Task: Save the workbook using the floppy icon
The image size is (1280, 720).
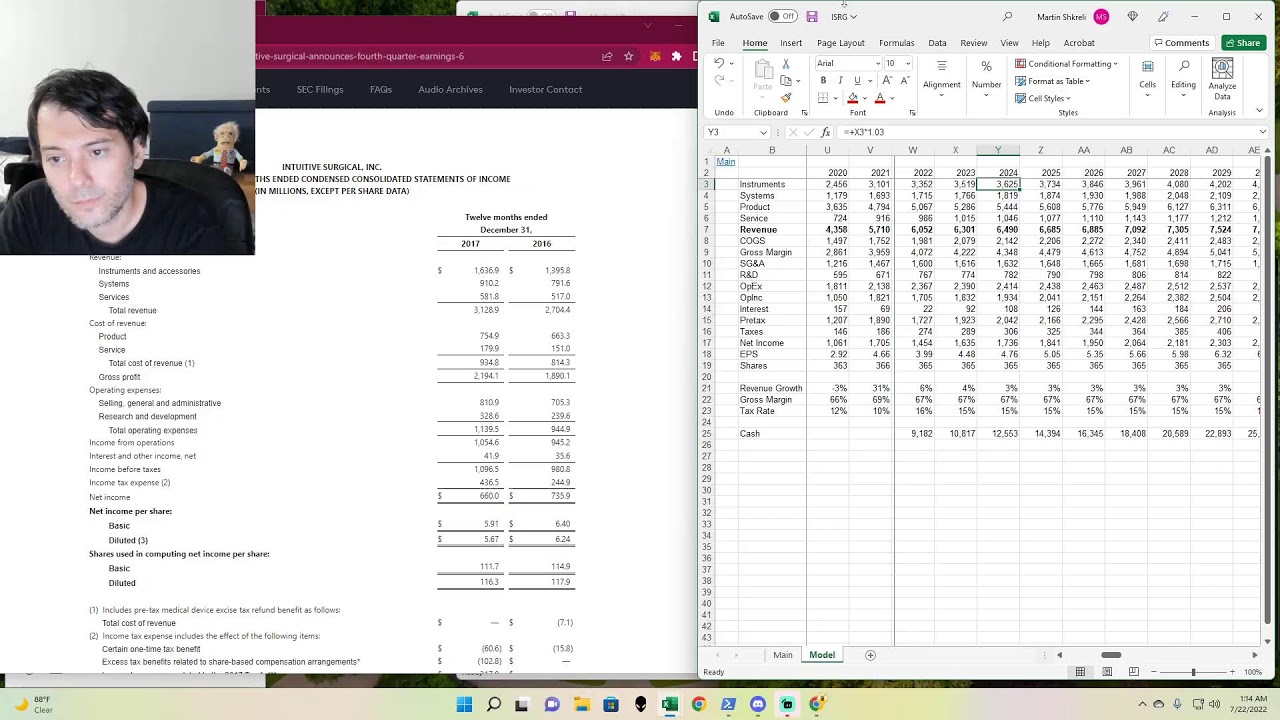Action: (812, 17)
